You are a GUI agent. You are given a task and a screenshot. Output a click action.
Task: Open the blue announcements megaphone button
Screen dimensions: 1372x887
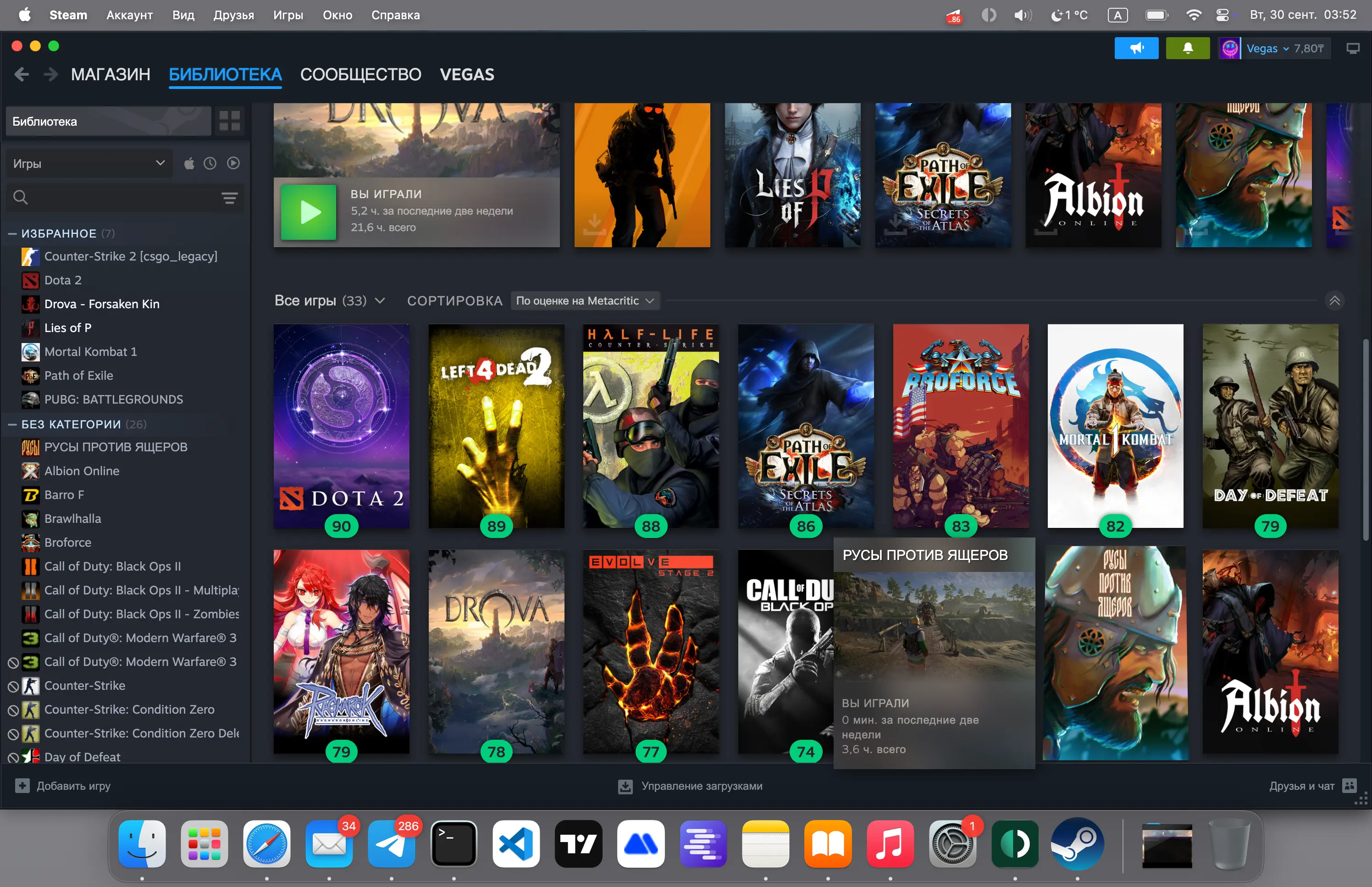pyautogui.click(x=1136, y=48)
